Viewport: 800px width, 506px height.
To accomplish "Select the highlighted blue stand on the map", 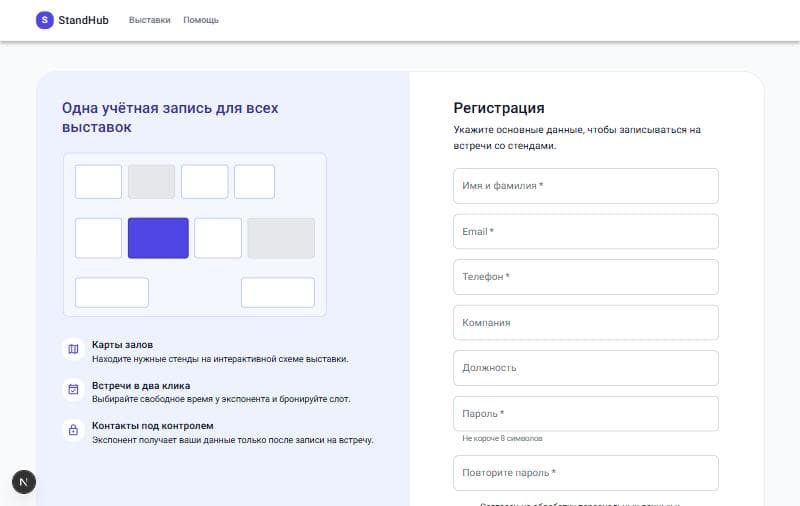I will point(158,238).
